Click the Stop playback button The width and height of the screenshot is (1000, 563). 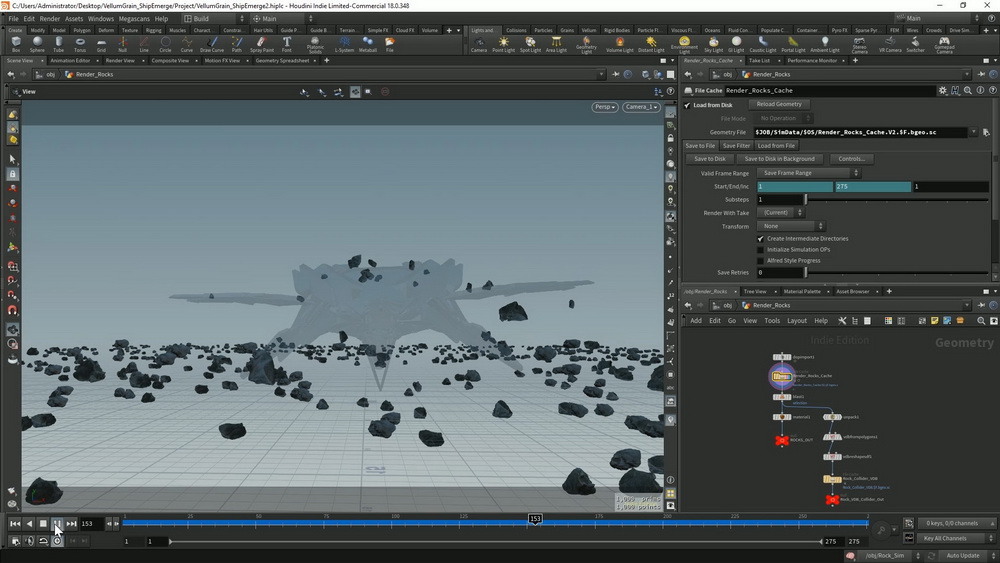tap(43, 524)
